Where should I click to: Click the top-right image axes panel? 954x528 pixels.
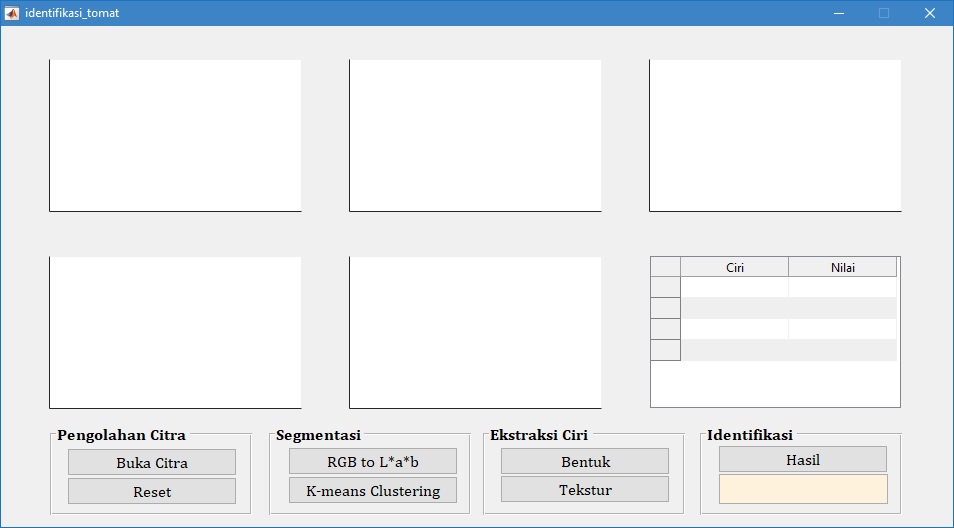(x=775, y=135)
